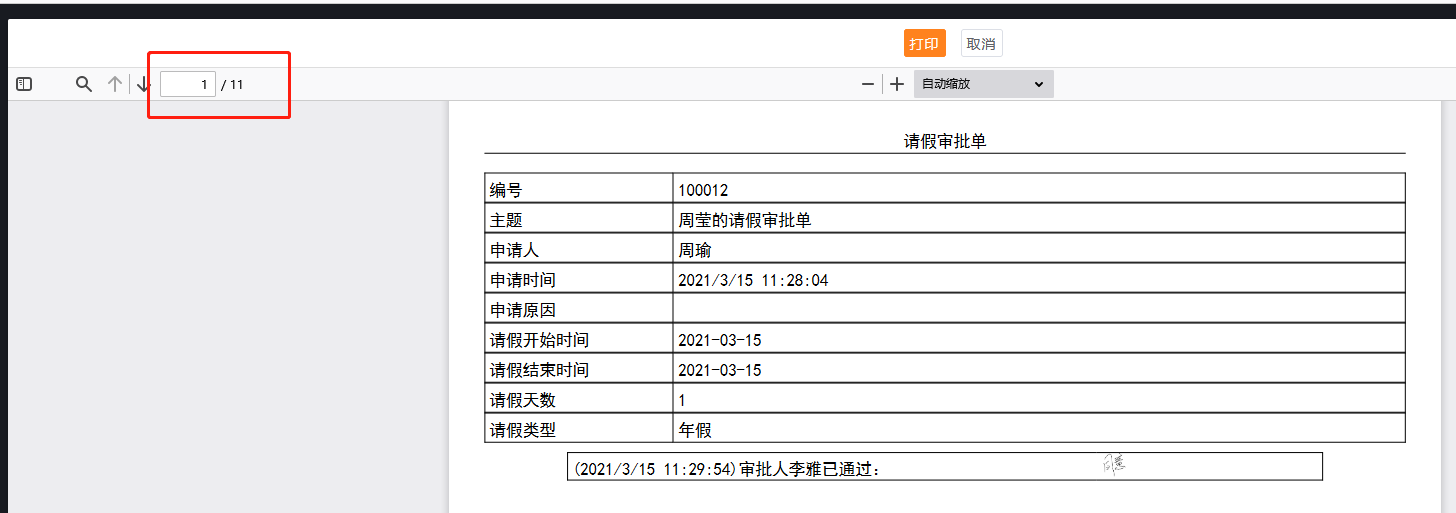Viewport: 1456px width, 513px height.
Task: Open the 自动缩放 zoom dropdown
Action: (983, 85)
